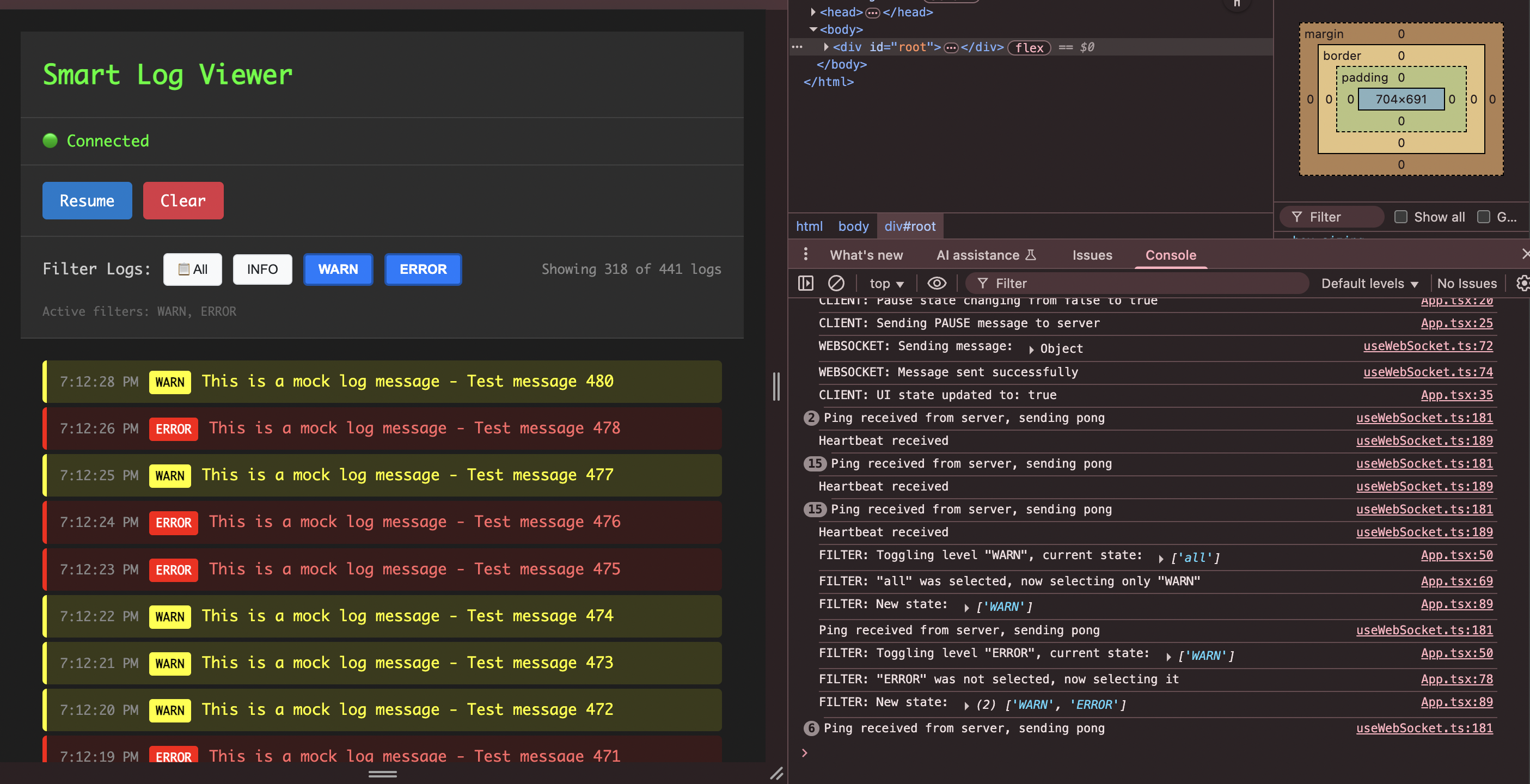Viewport: 1530px width, 784px height.
Task: Click the live expression eye icon
Action: 937,283
